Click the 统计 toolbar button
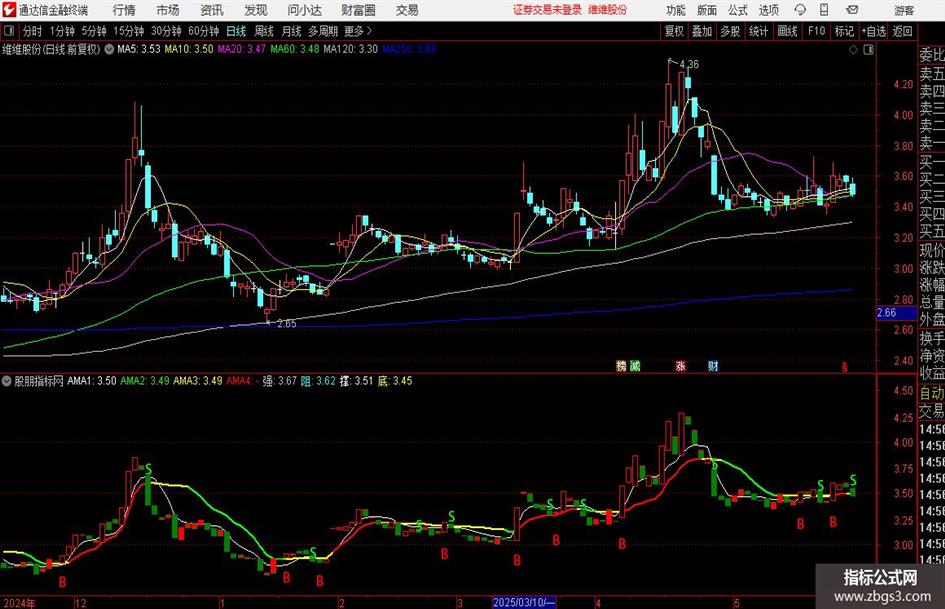 (x=758, y=31)
